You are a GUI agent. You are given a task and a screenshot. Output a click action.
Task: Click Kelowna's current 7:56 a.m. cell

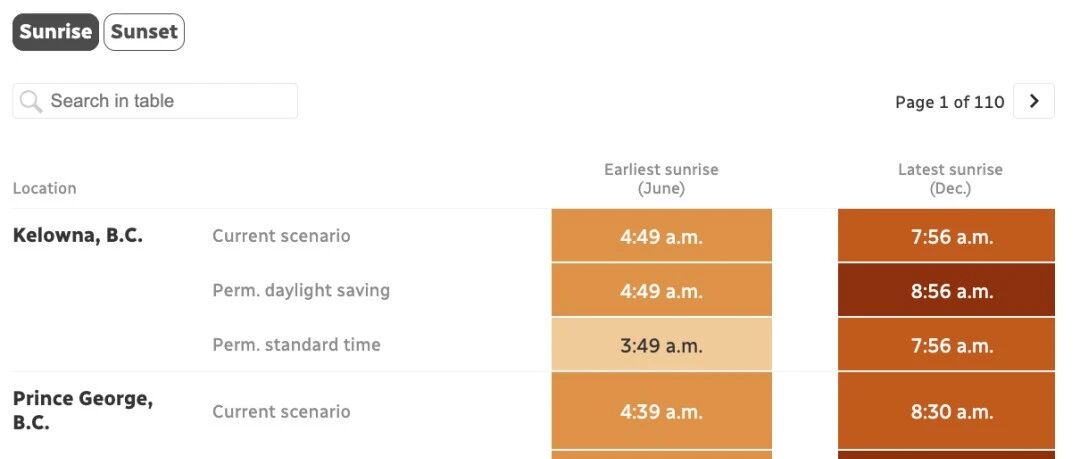946,236
